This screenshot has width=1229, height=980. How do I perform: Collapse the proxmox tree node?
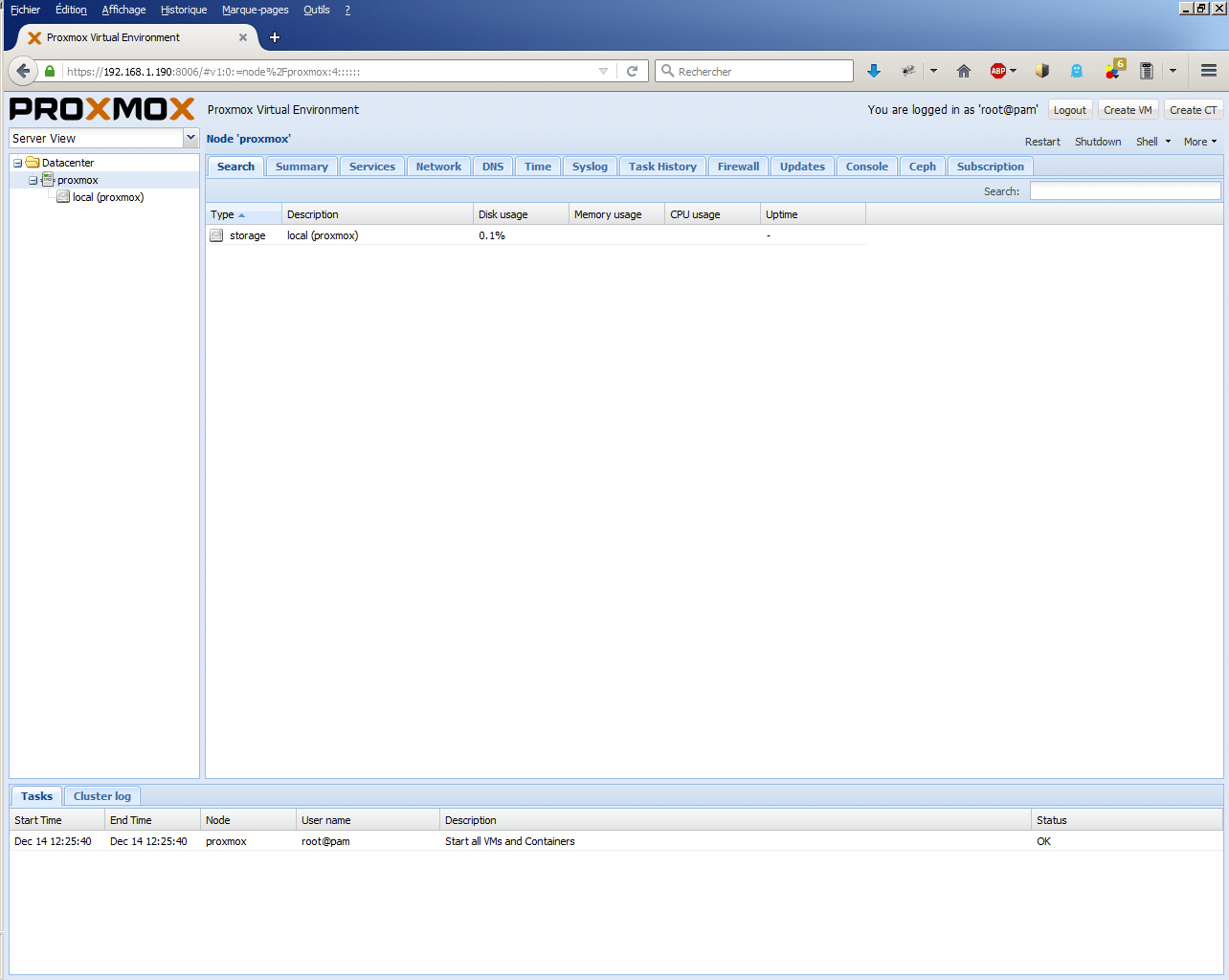(x=33, y=180)
